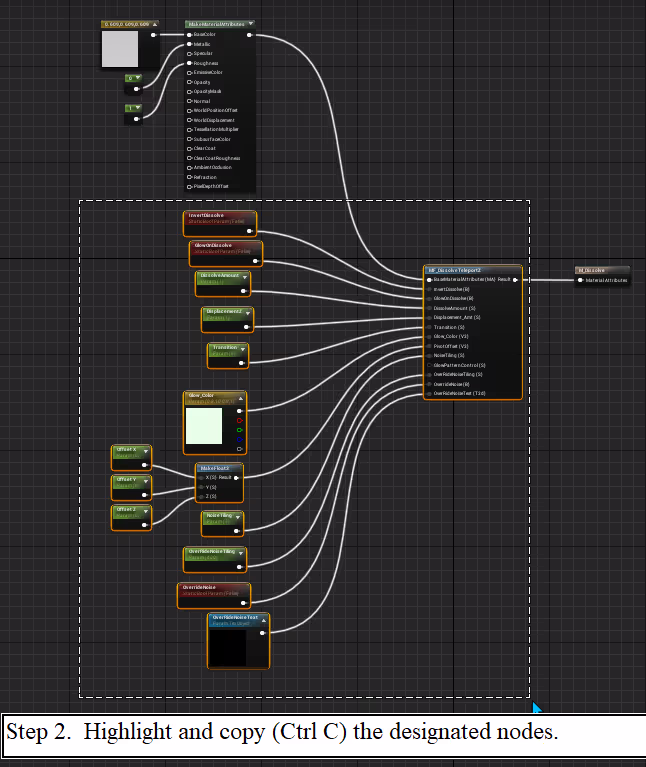The height and width of the screenshot is (767, 646).
Task: Click the InvertDissolve node output pin
Action: (x=249, y=231)
